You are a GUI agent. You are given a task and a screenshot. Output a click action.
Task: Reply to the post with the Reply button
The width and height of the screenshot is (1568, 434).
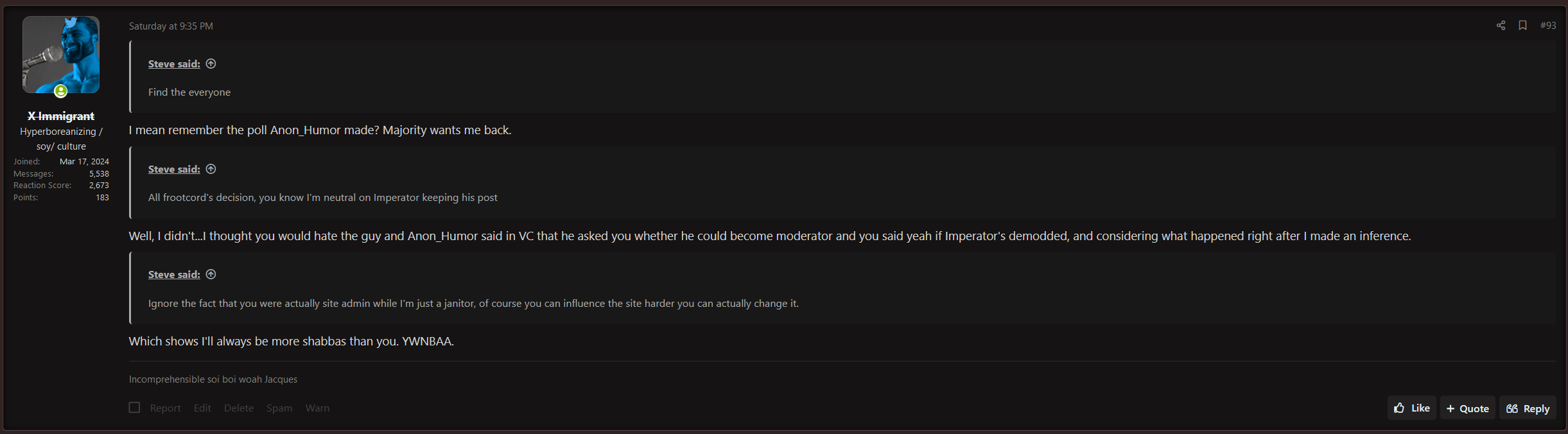tap(1528, 408)
